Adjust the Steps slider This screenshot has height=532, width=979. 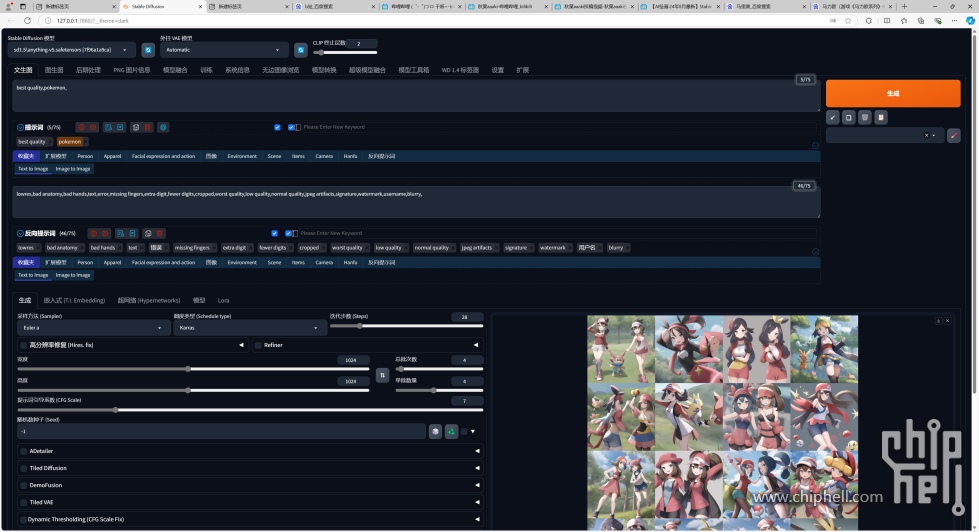406,326
